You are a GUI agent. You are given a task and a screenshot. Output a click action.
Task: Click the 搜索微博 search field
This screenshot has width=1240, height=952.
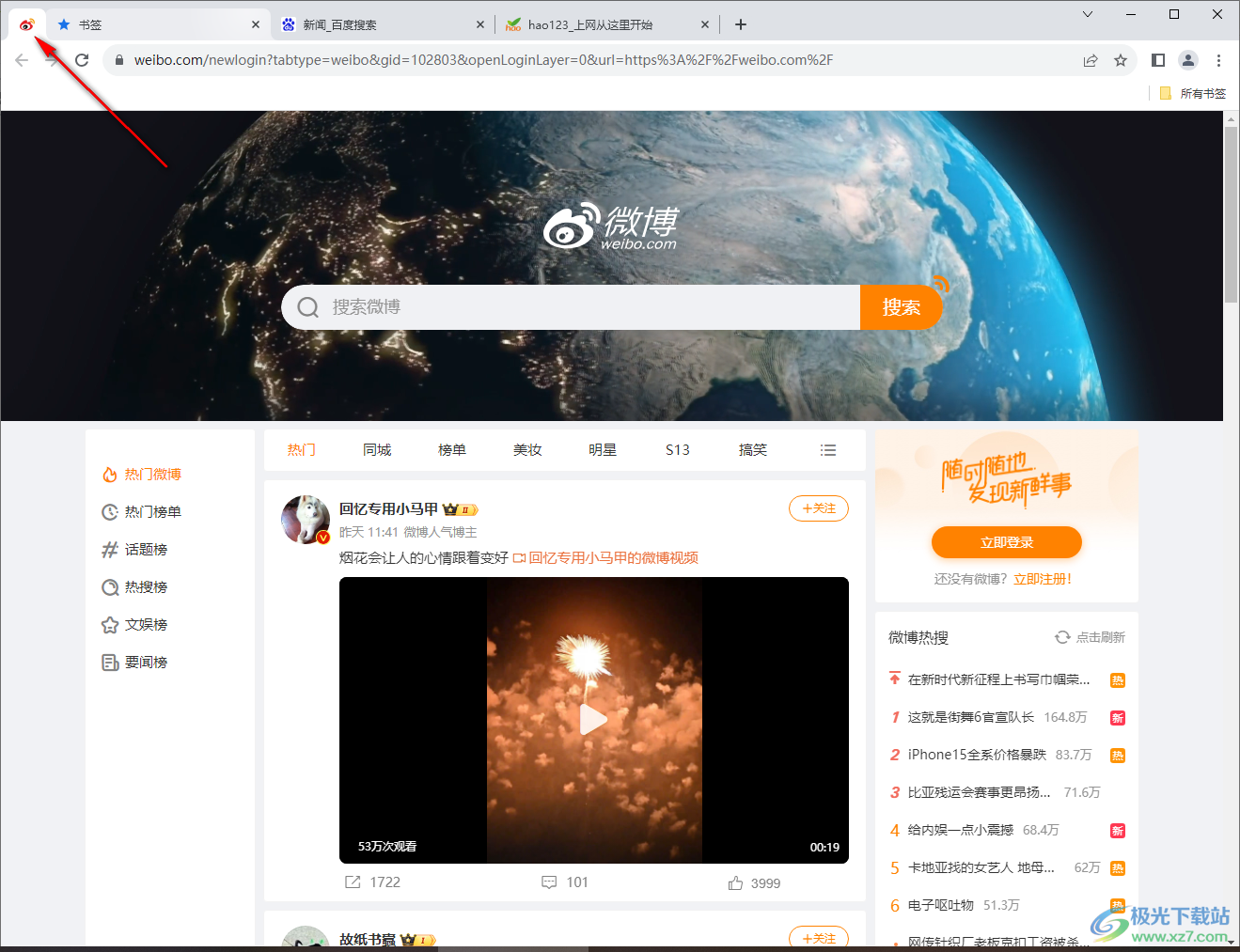[x=571, y=307]
